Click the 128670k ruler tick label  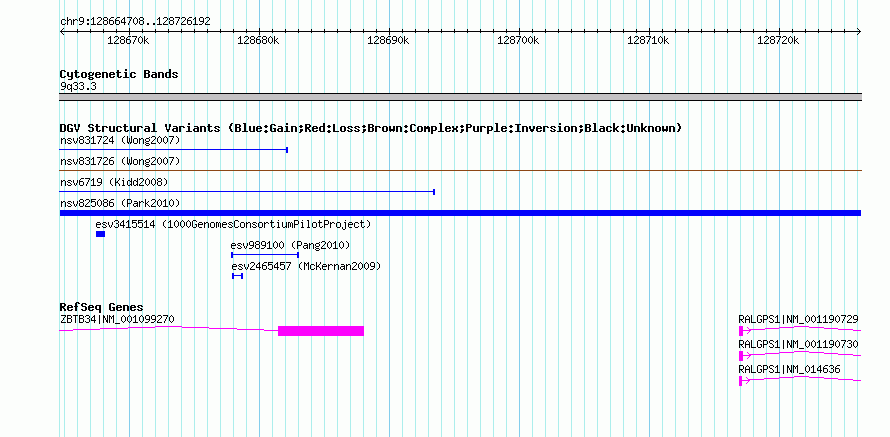[128, 41]
